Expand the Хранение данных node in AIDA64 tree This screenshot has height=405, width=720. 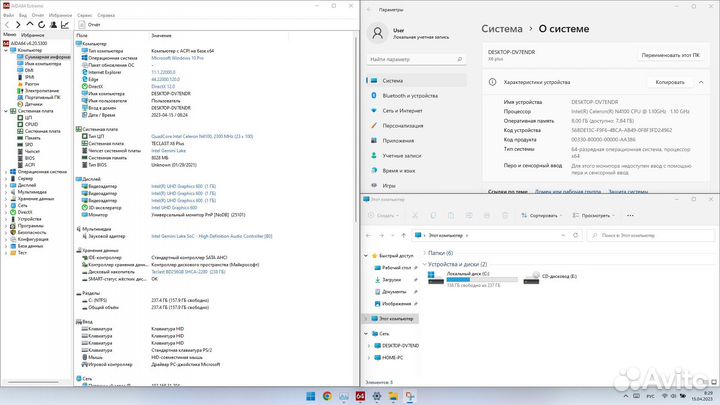[x=6, y=199]
